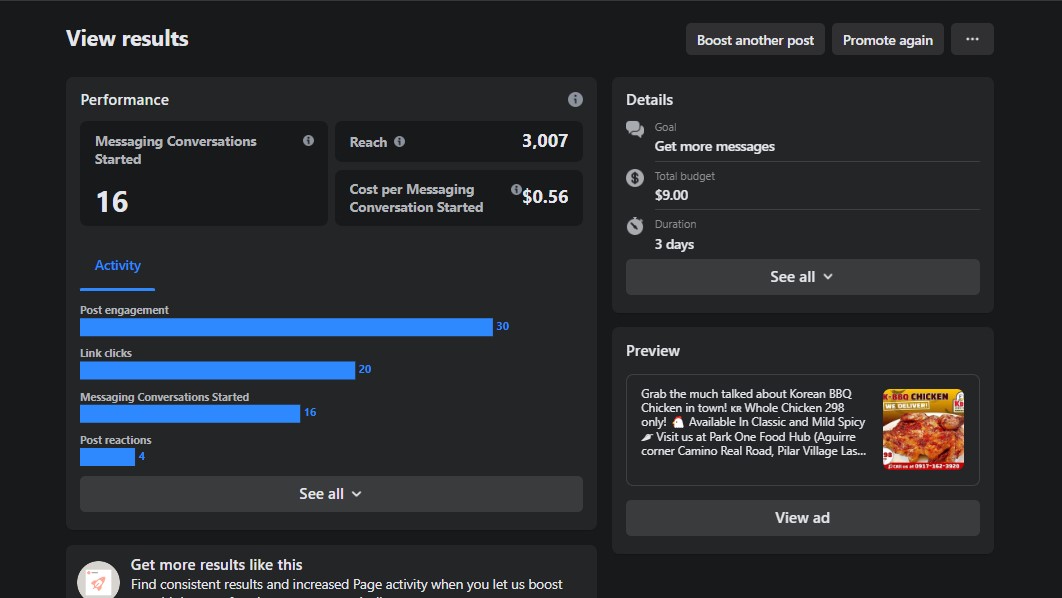1062x598 pixels.
Task: Click the Total budget dollar icon
Action: (635, 178)
